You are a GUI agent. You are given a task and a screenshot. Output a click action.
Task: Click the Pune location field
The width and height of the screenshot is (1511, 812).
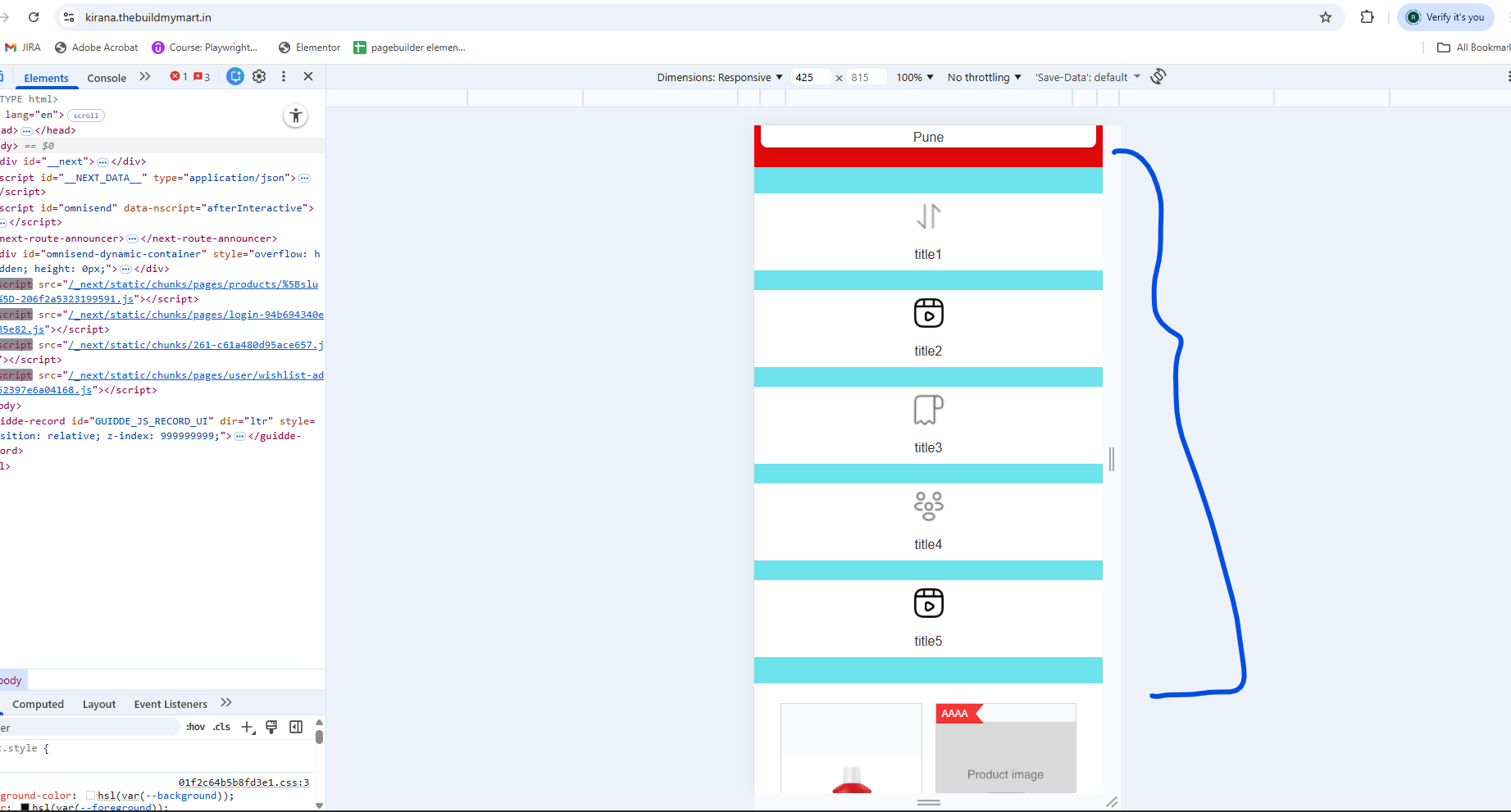[x=928, y=137]
